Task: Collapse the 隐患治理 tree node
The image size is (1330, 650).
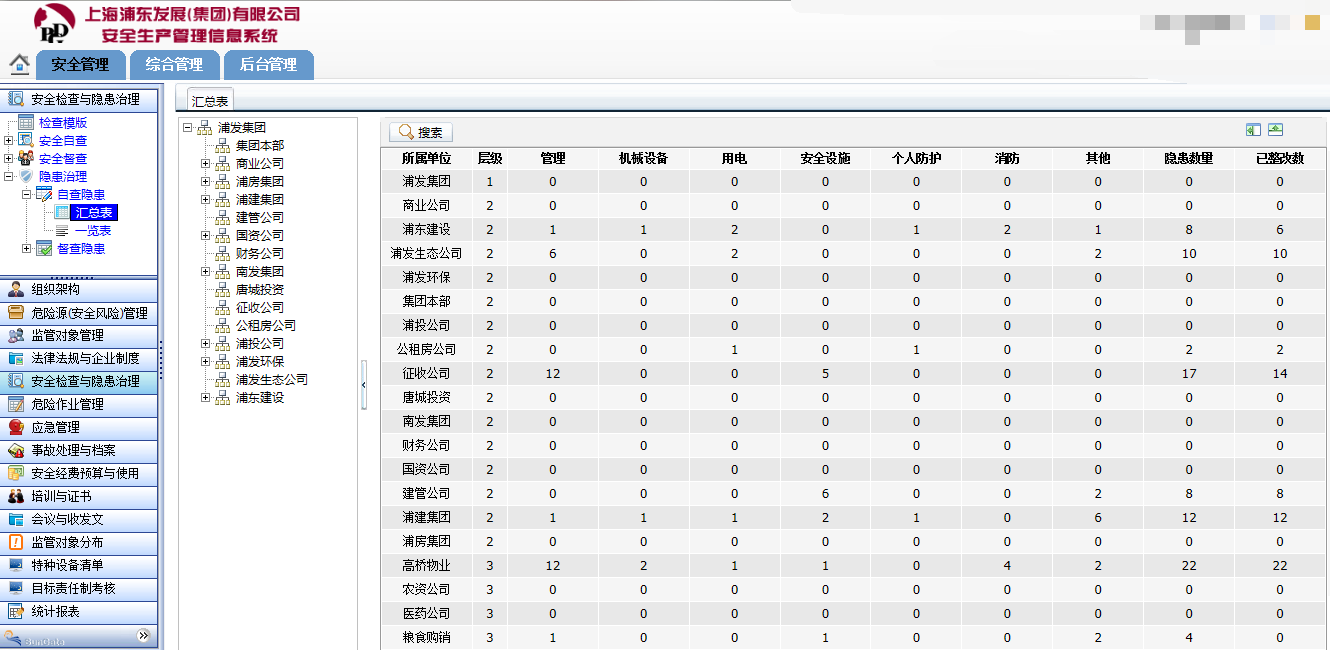Action: click(9, 177)
